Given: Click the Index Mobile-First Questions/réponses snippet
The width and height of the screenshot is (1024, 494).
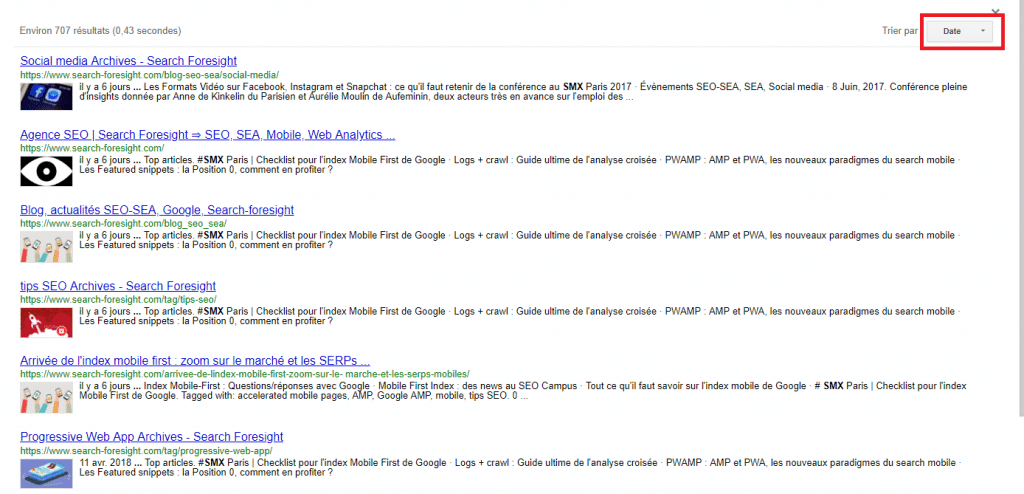Looking at the screenshot, I should pyautogui.click(x=522, y=391).
